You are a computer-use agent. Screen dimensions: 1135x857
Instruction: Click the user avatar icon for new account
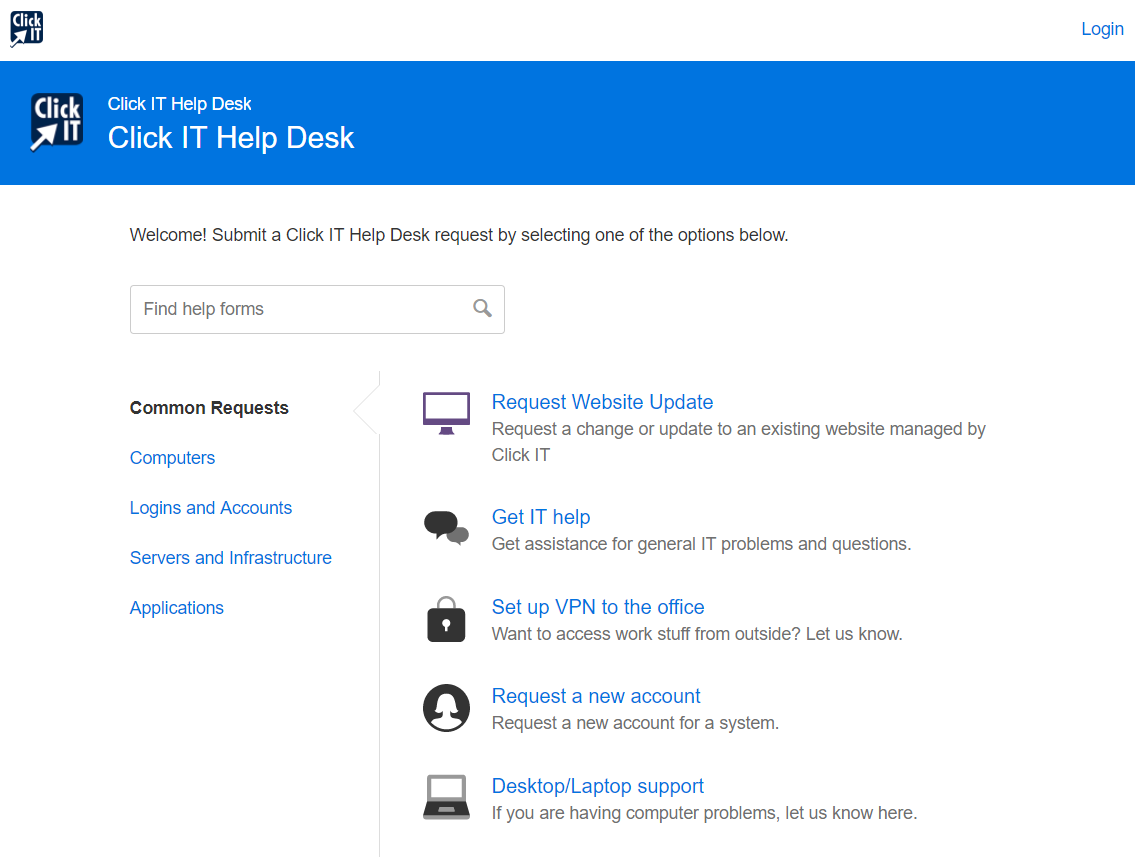pos(446,708)
